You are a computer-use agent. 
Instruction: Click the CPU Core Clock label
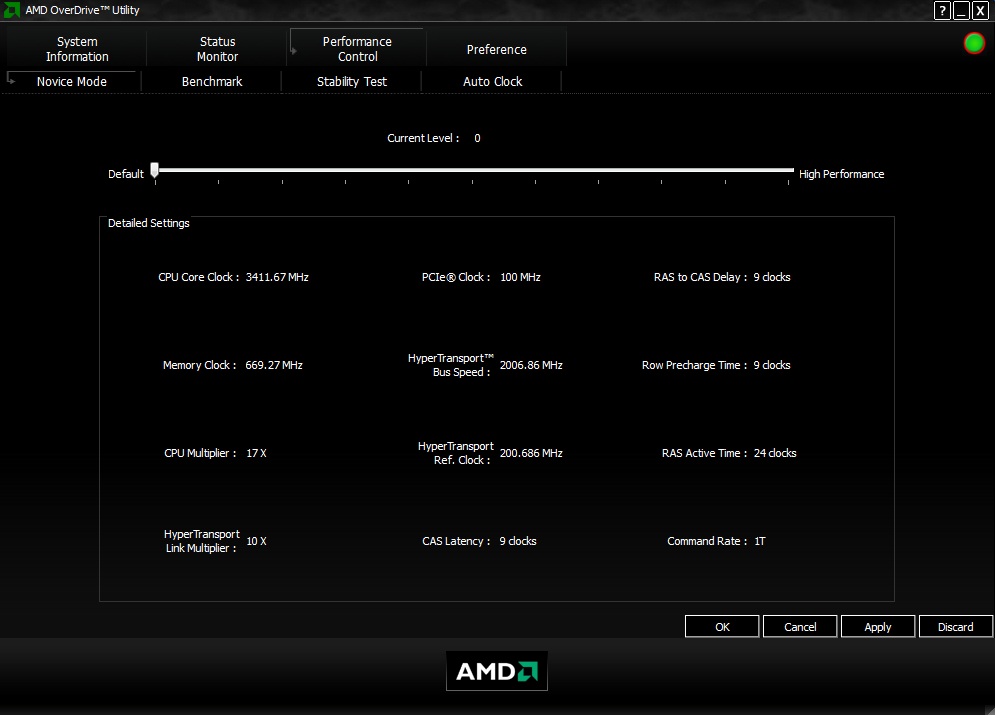[x=198, y=277]
